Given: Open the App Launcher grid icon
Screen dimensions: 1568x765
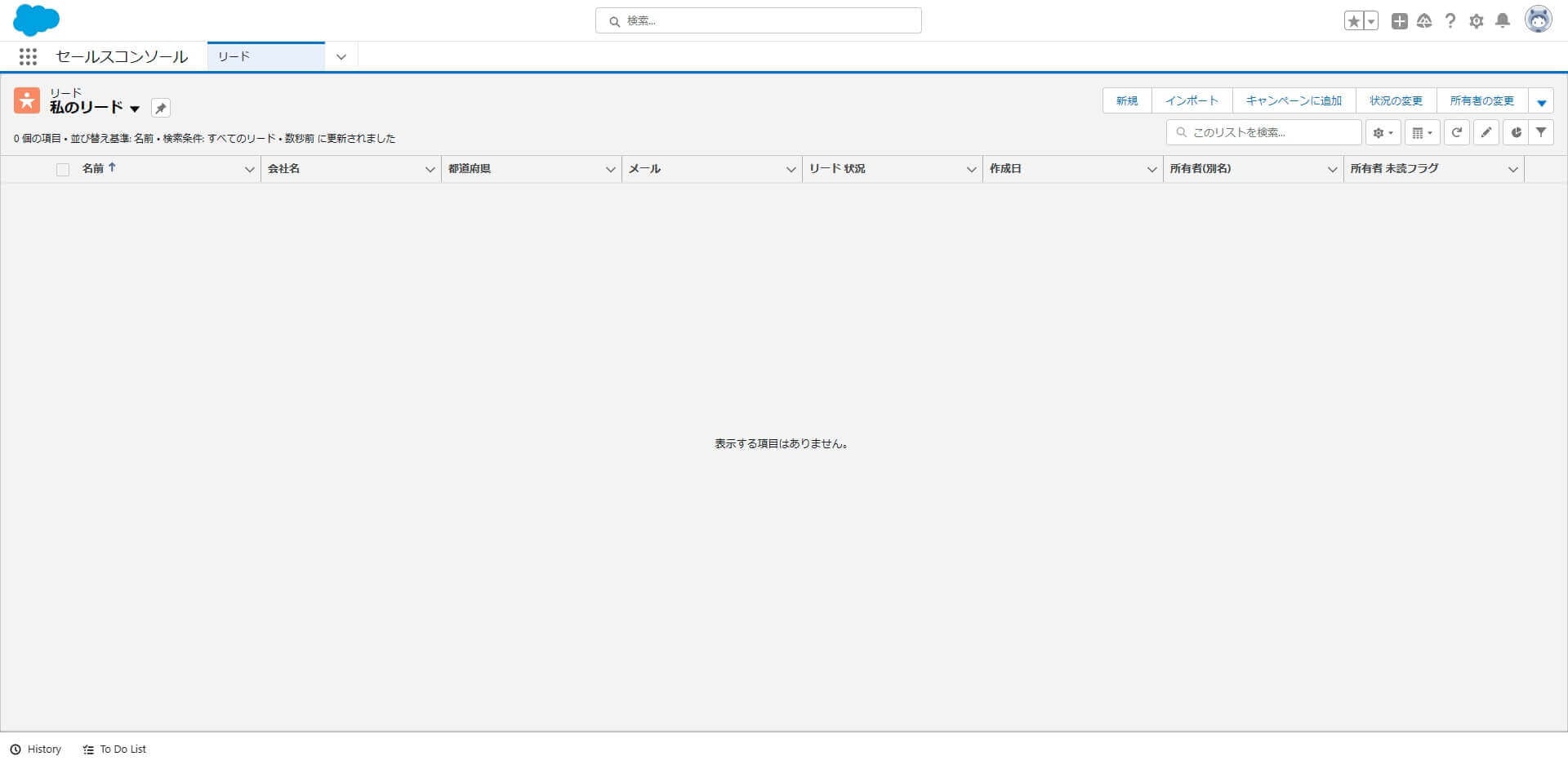Looking at the screenshot, I should 28,56.
